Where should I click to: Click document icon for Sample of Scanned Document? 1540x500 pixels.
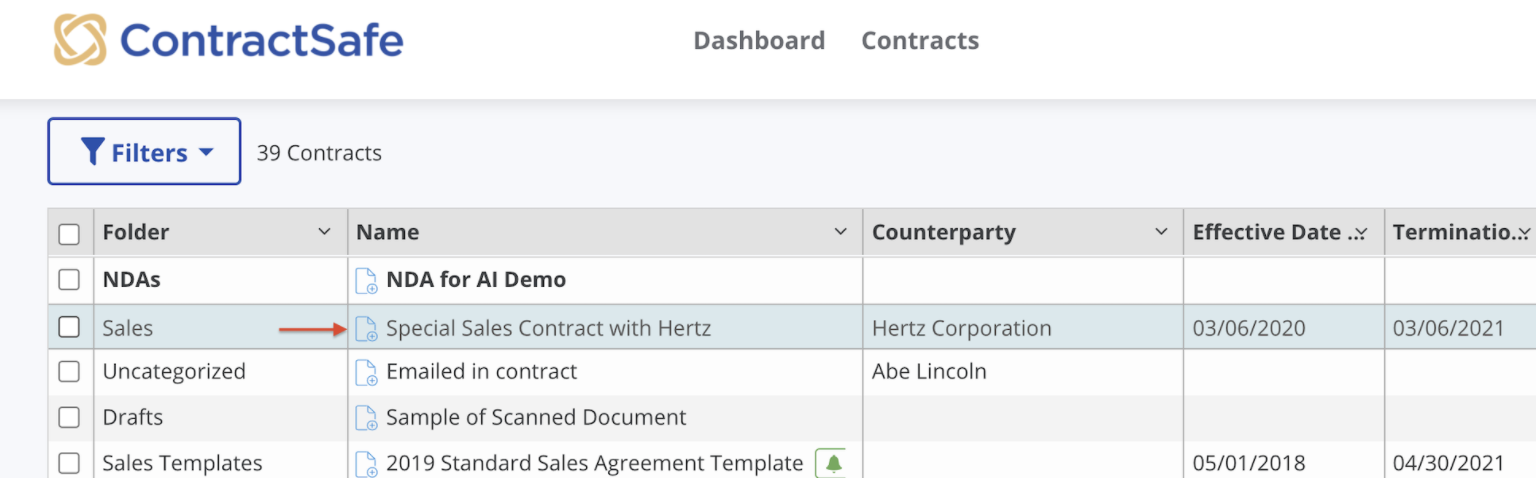367,418
